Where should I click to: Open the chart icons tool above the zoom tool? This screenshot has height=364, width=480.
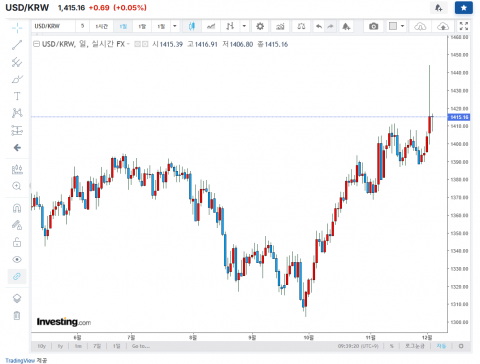[17, 169]
